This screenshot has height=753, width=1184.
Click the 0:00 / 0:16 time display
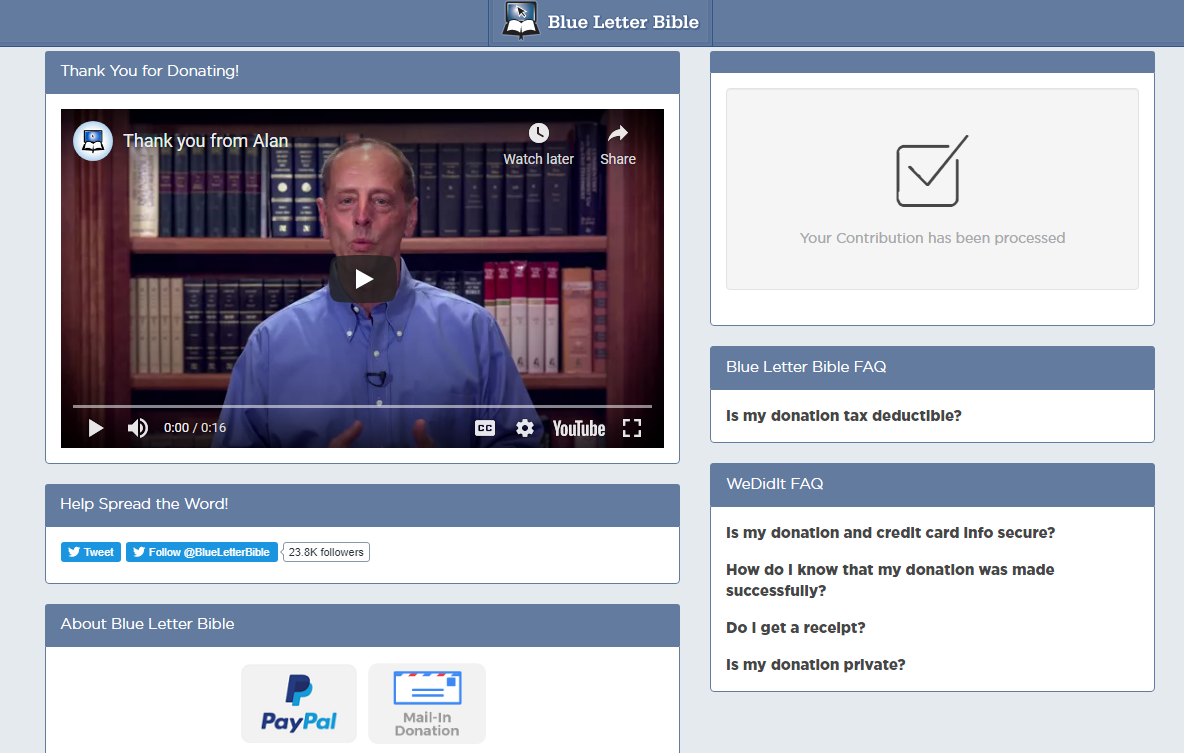click(195, 428)
